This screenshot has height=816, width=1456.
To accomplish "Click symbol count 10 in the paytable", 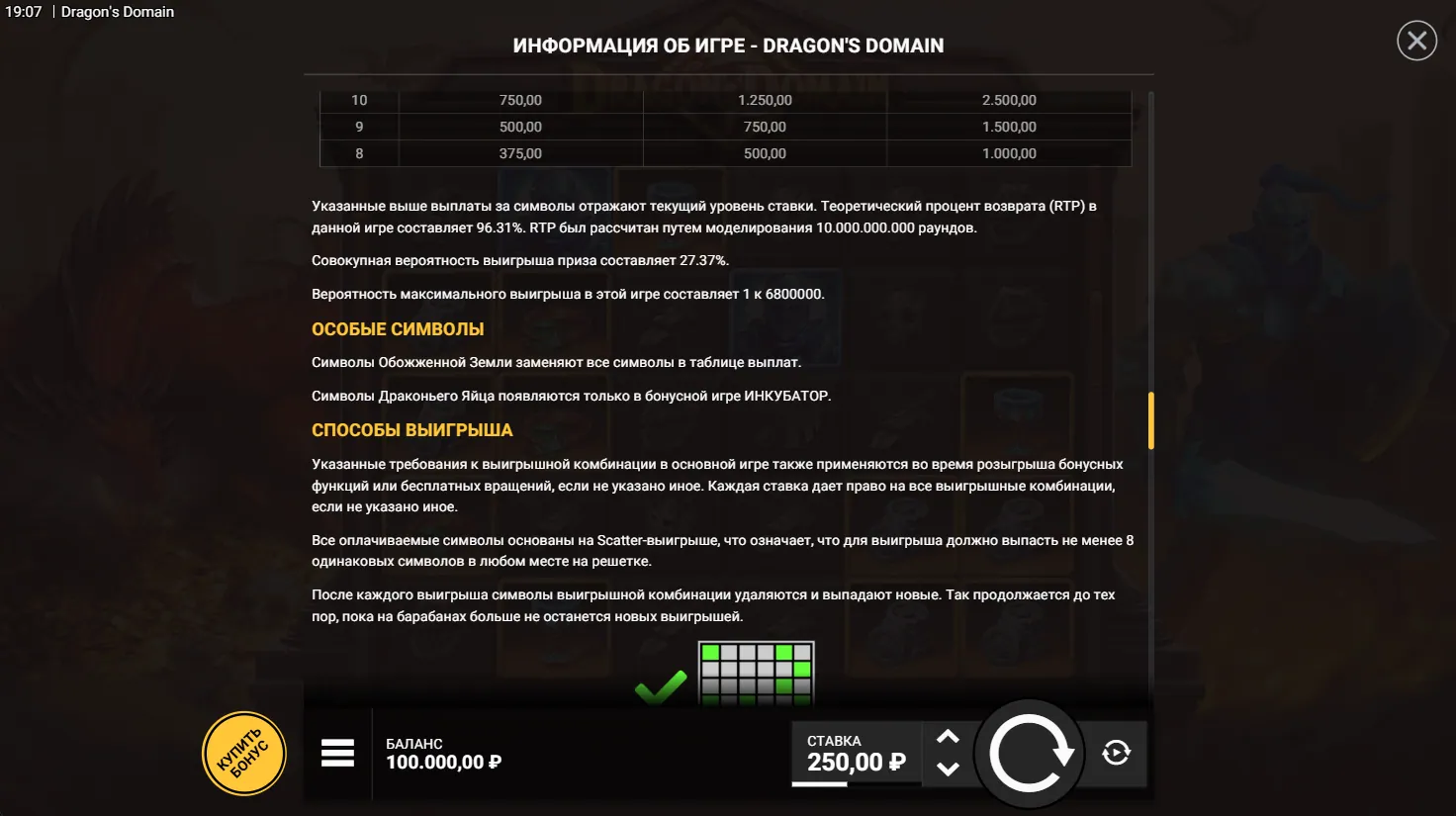I will (x=359, y=100).
